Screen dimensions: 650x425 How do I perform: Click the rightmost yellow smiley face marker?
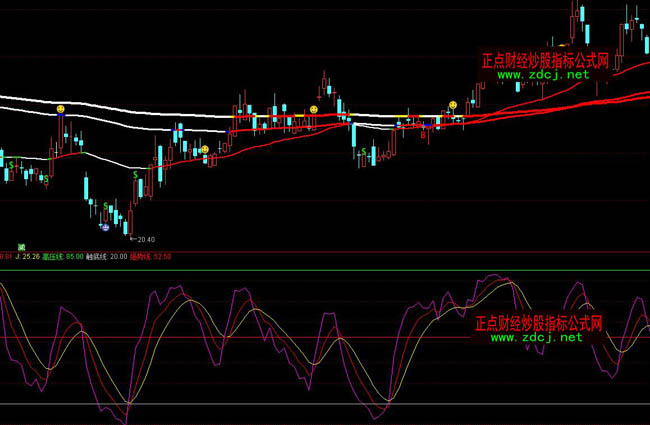(x=452, y=104)
